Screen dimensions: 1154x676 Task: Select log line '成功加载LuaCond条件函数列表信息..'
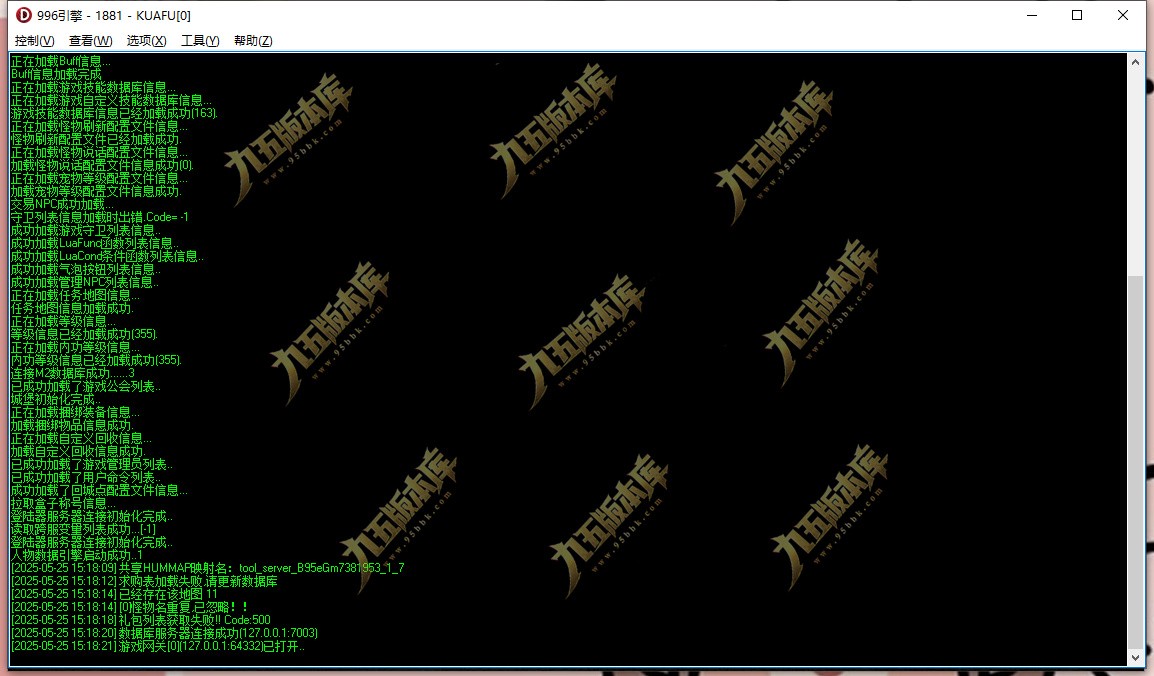pos(107,256)
